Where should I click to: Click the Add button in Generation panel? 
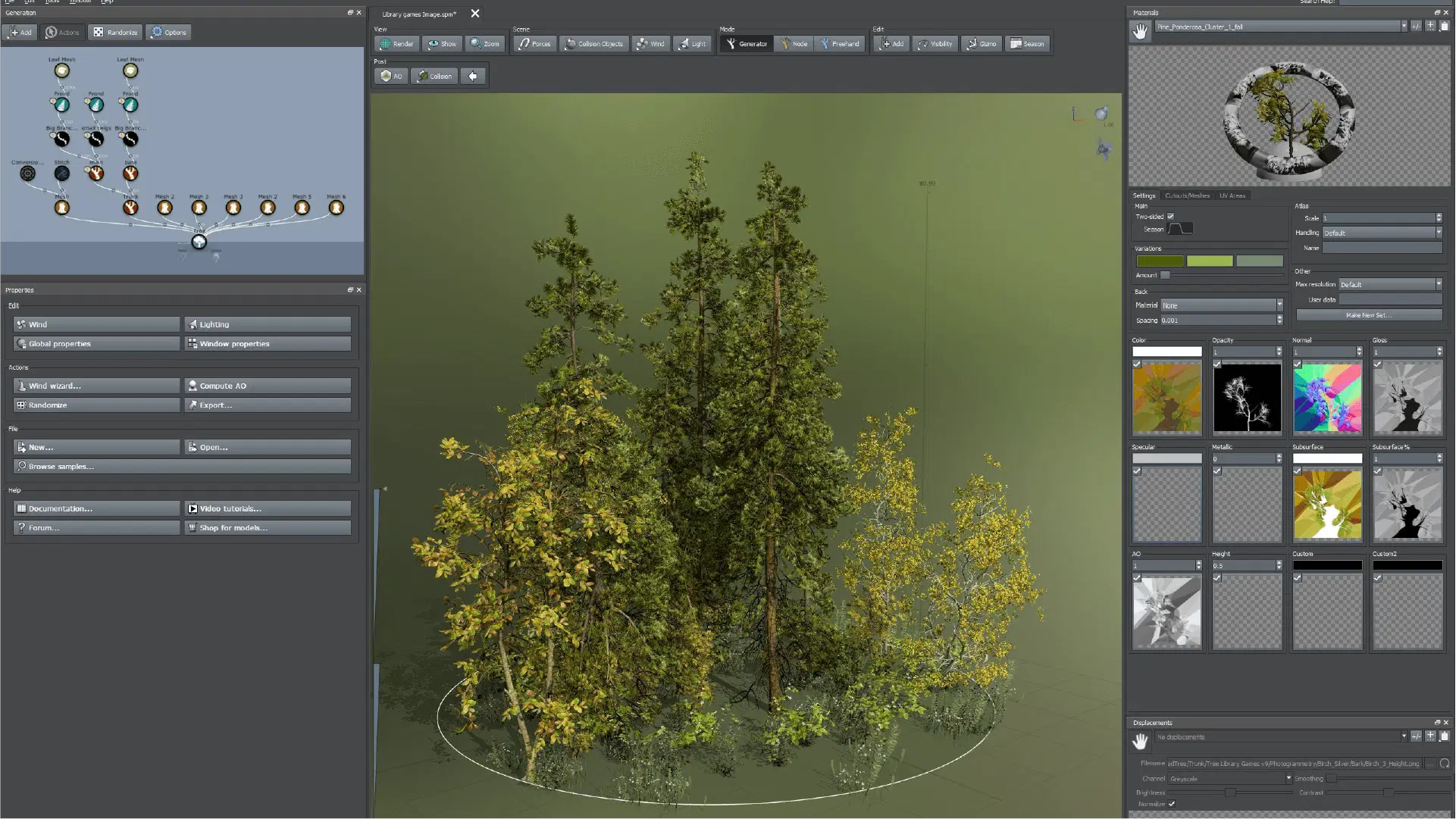tap(20, 33)
